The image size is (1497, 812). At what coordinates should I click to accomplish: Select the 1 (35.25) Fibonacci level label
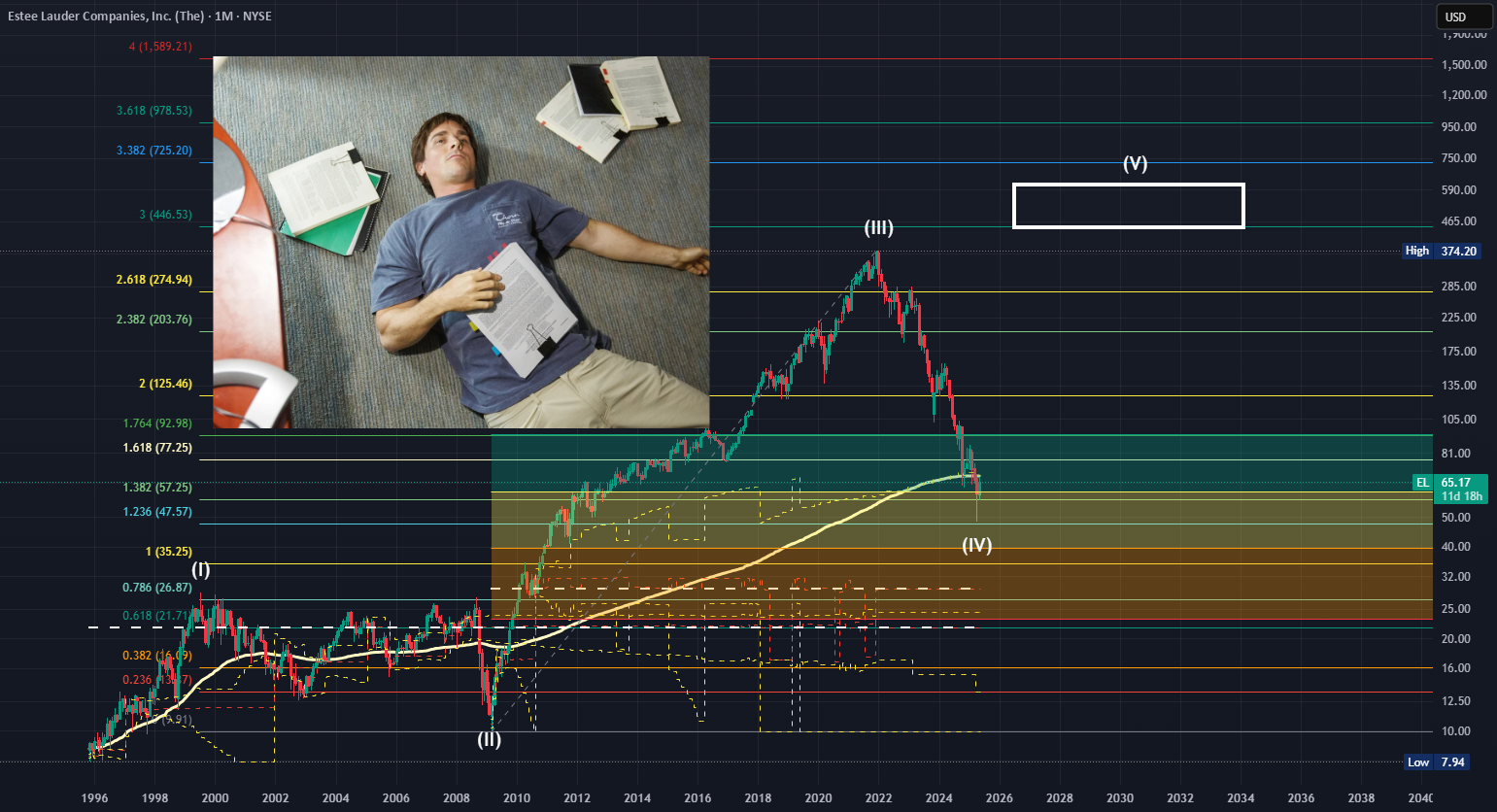(169, 552)
